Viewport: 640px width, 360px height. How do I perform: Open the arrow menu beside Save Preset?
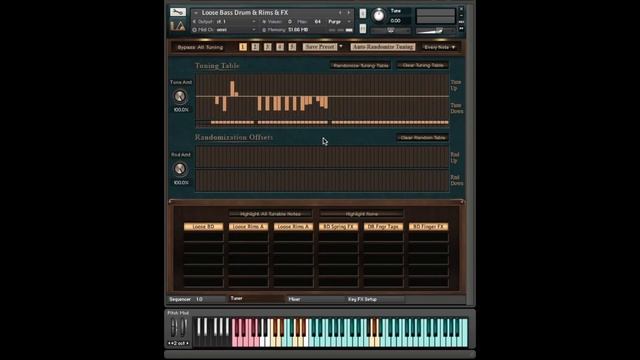coord(341,47)
